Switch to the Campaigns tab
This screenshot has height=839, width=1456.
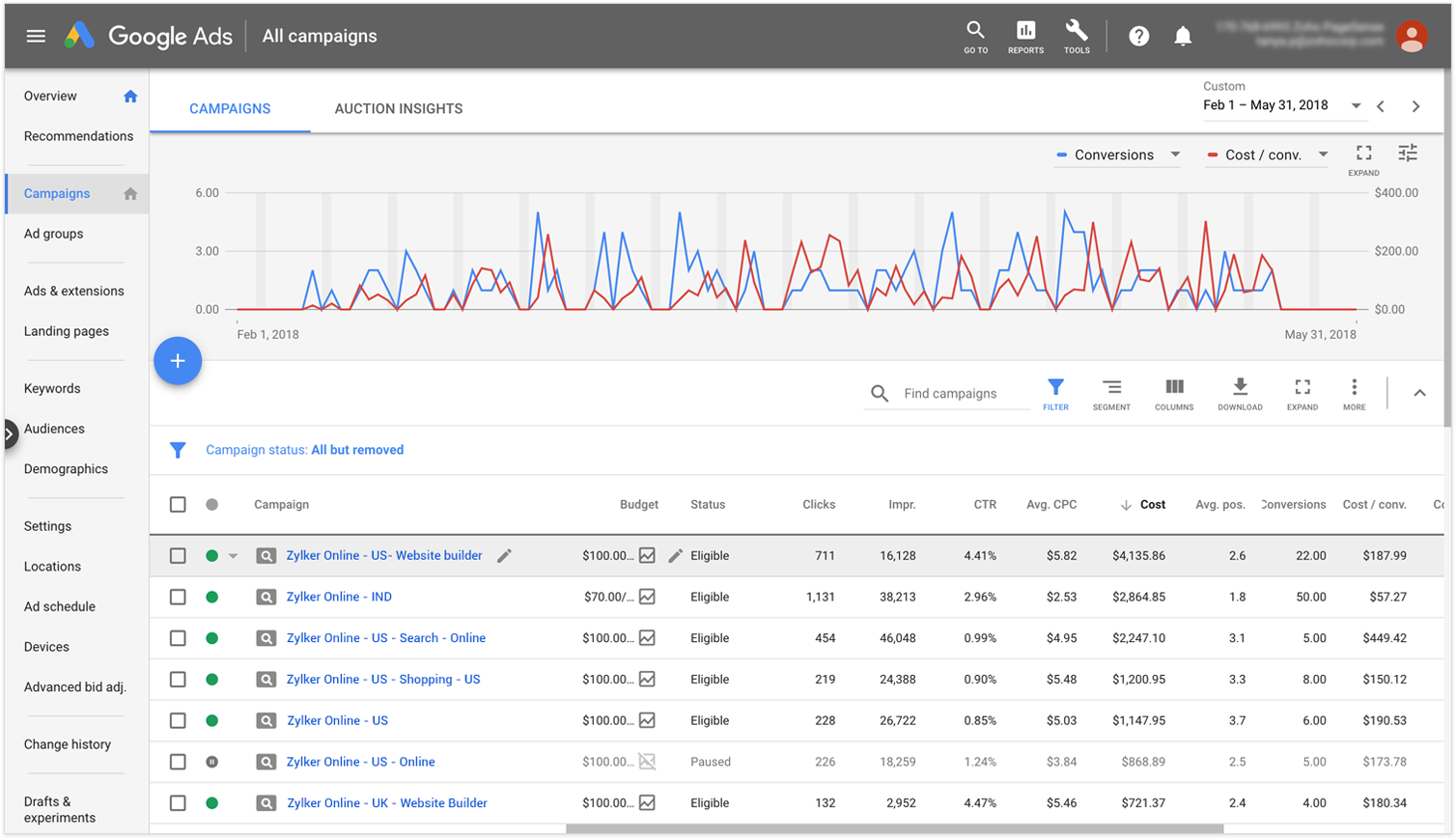[x=230, y=109]
